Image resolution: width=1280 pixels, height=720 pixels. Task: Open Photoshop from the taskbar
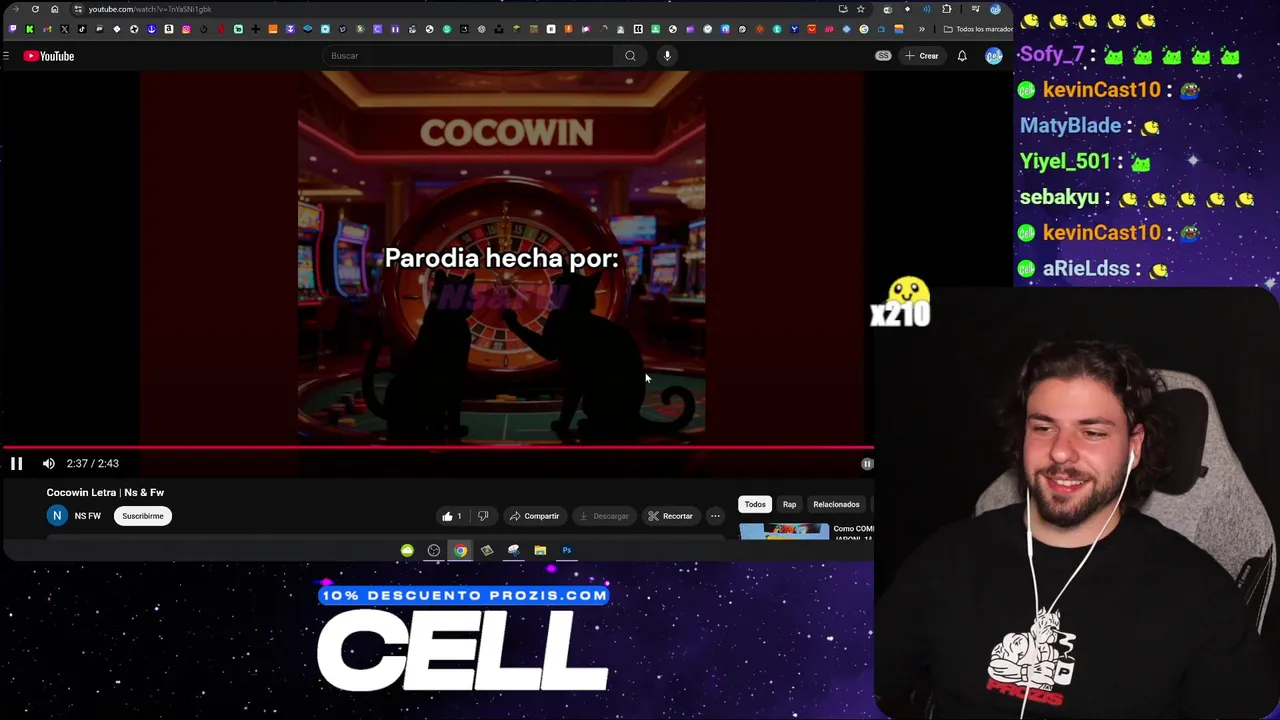point(566,550)
